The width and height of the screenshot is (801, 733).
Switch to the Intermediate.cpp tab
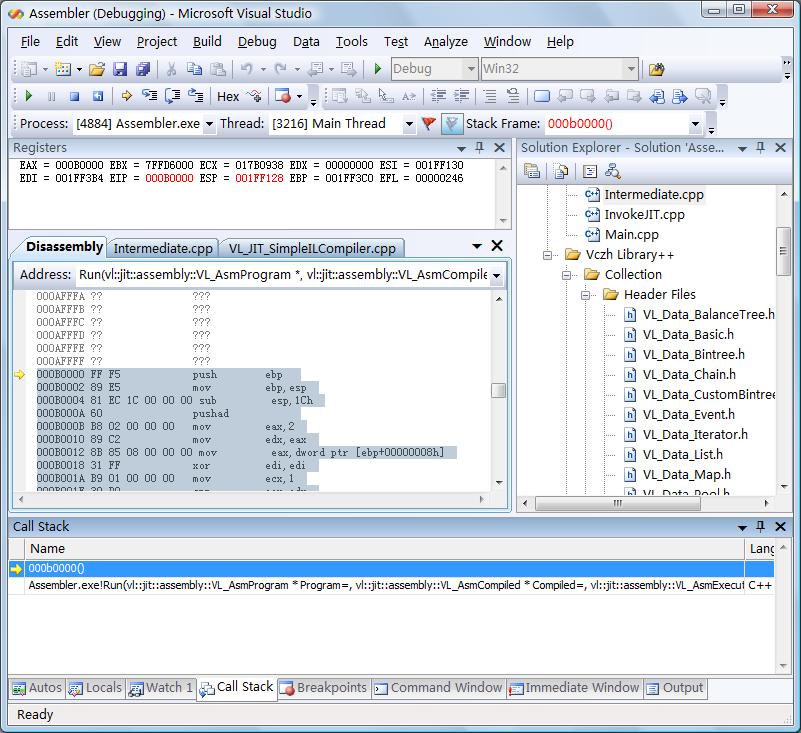tap(163, 248)
